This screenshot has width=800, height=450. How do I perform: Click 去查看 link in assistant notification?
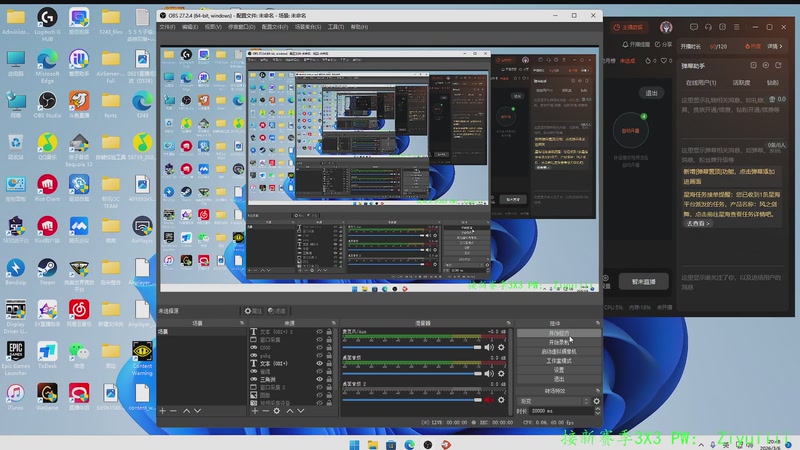(x=697, y=223)
